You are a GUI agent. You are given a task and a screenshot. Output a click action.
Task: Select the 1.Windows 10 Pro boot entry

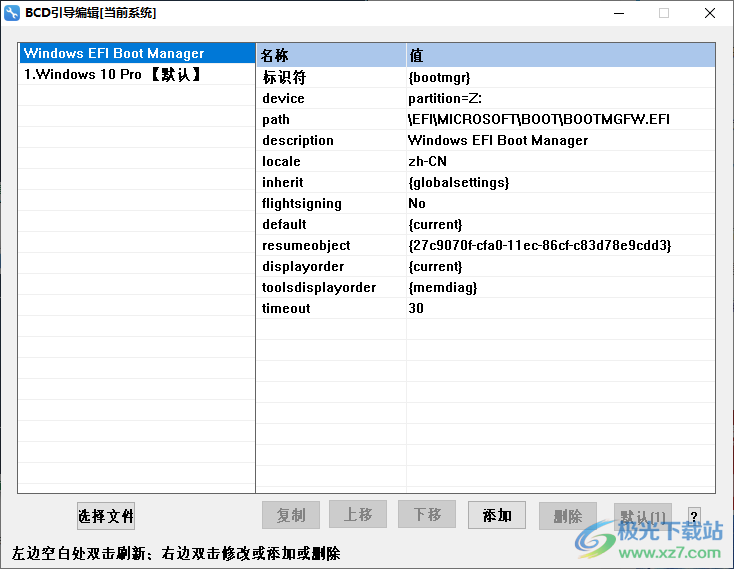pyautogui.click(x=112, y=74)
